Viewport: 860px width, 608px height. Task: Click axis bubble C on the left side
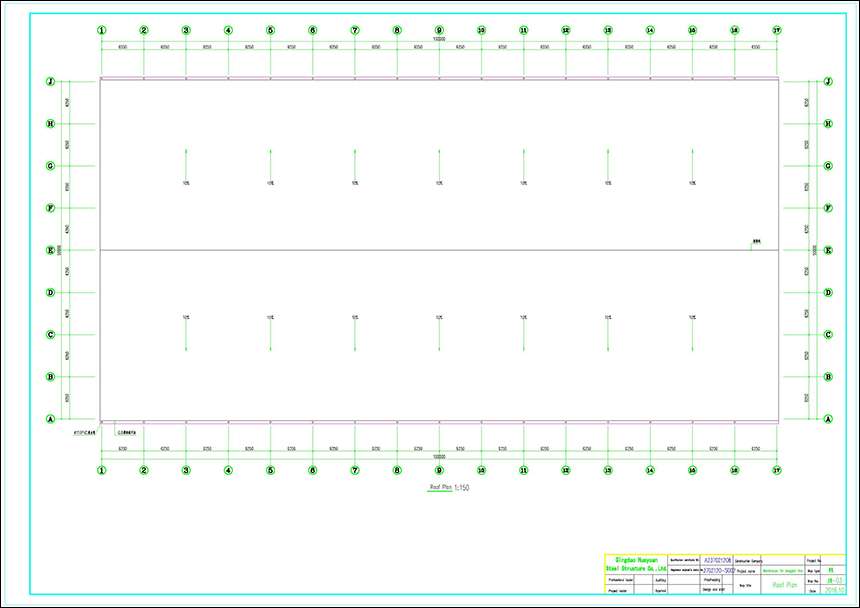(x=50, y=335)
